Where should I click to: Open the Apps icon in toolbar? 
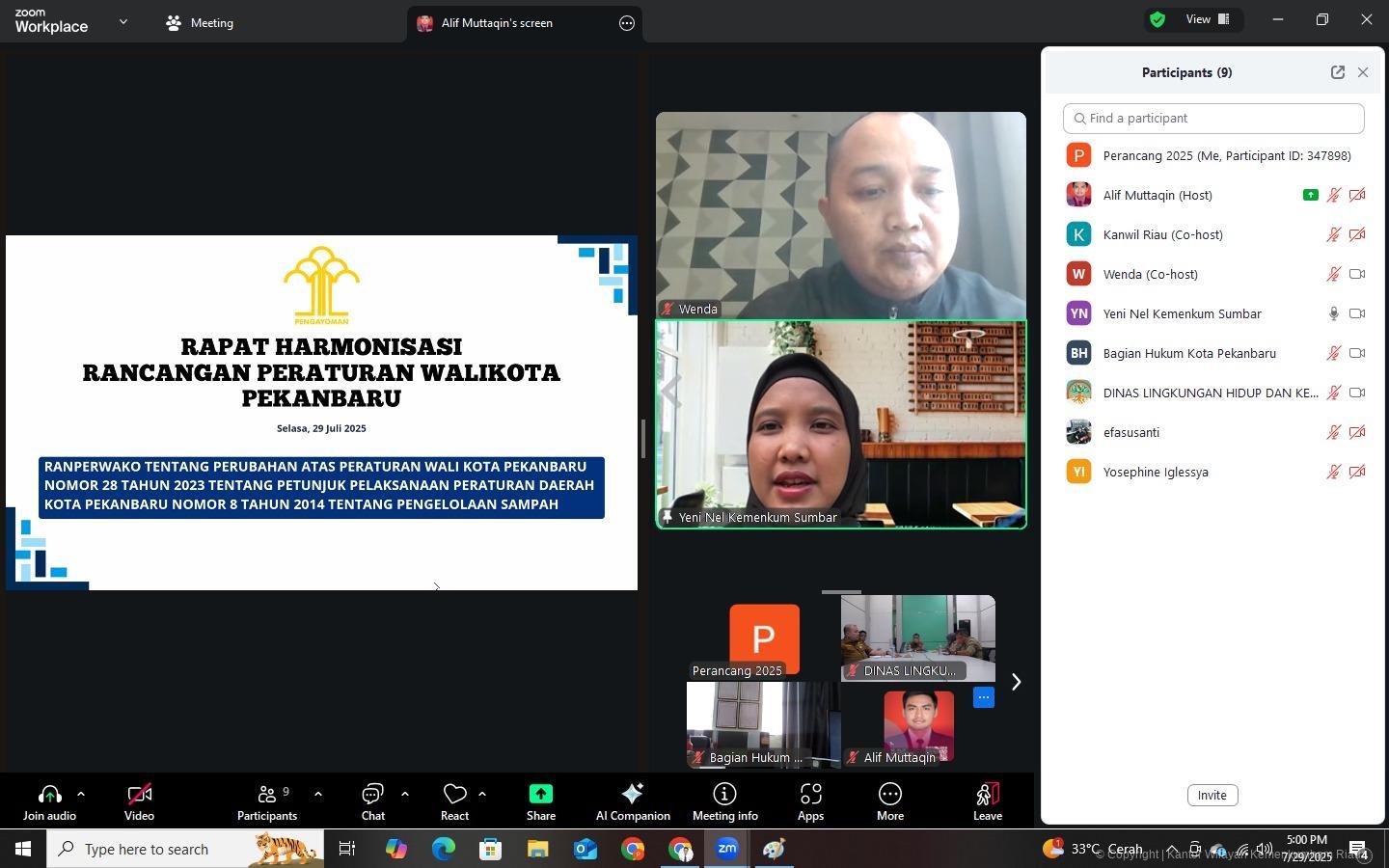[x=810, y=801]
